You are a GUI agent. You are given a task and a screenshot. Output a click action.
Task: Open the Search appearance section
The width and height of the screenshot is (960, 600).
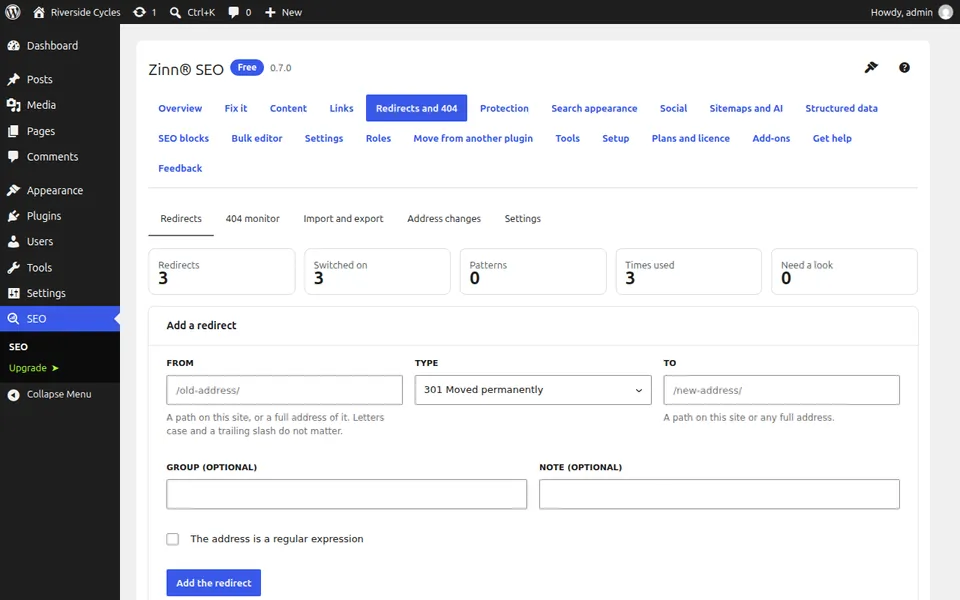click(x=594, y=108)
